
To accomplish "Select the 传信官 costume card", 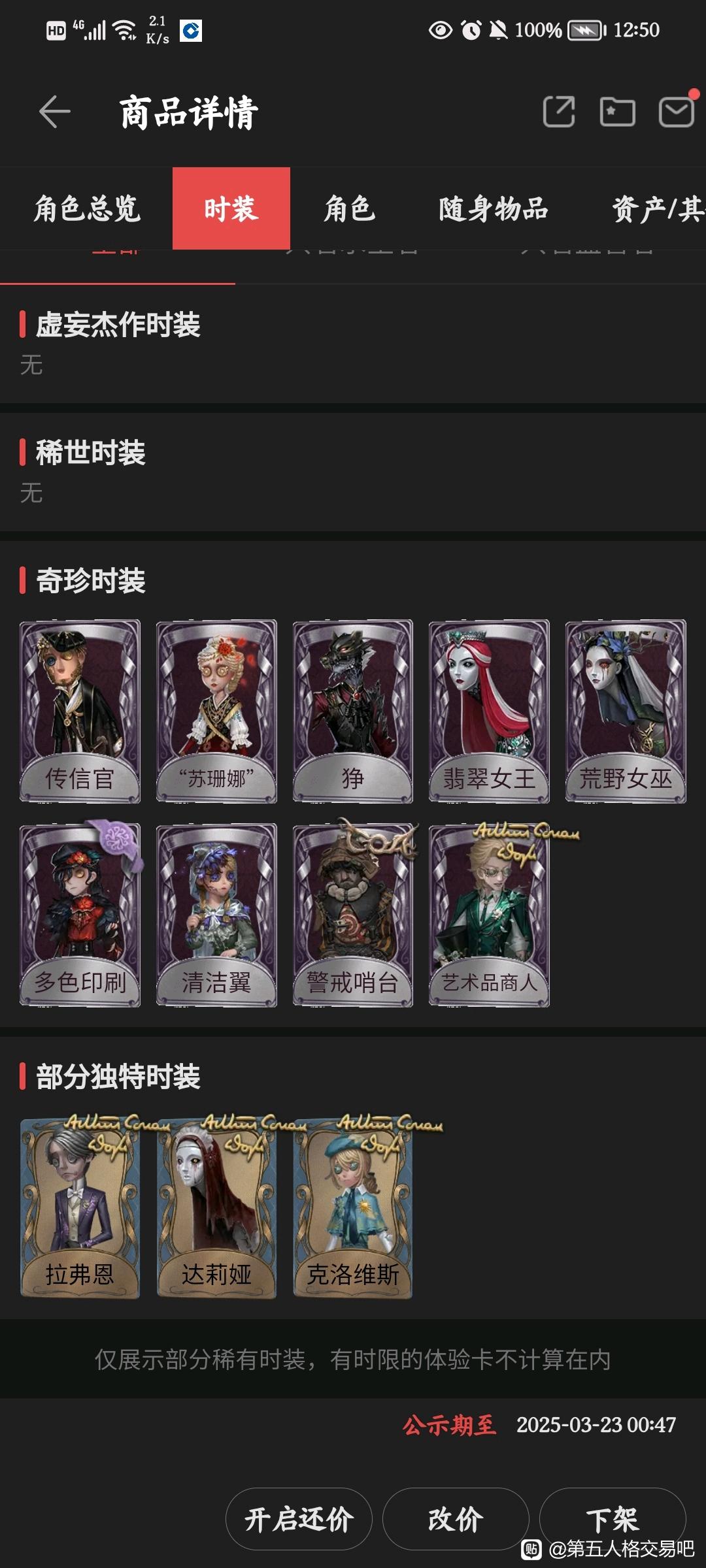I will click(x=80, y=711).
